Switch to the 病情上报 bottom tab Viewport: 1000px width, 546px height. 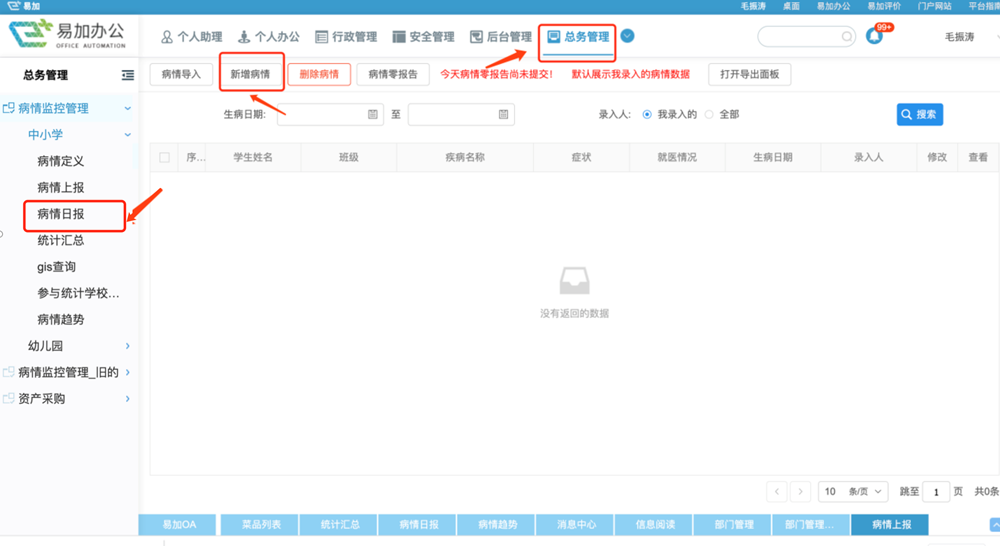pos(891,524)
